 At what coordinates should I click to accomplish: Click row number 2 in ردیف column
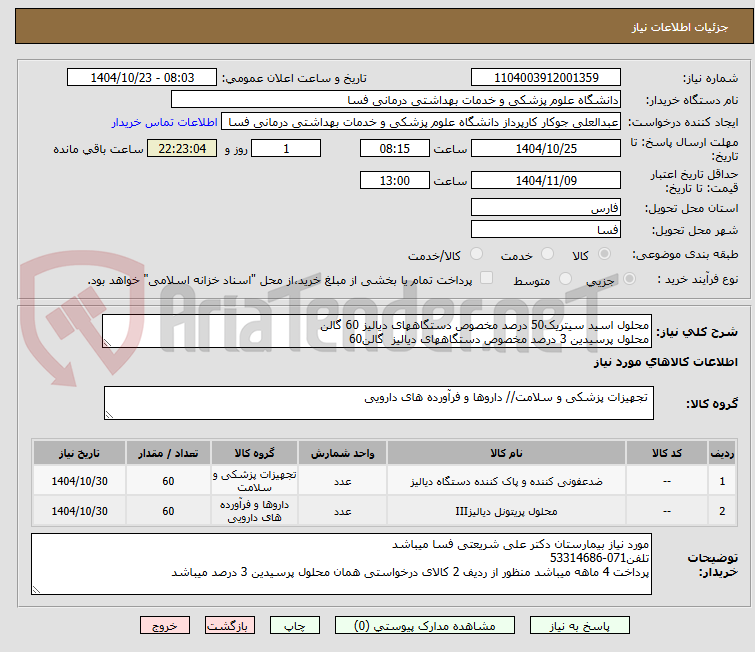click(x=722, y=510)
